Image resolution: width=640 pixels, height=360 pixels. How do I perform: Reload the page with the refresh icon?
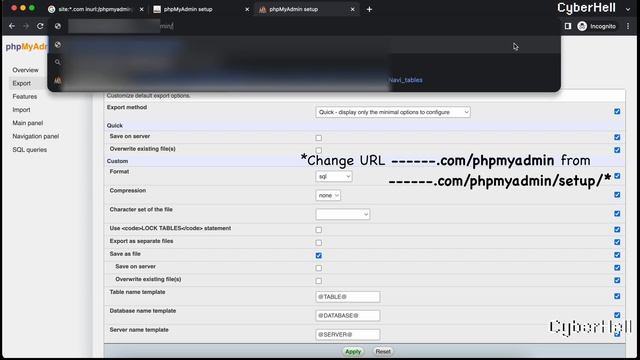click(x=40, y=26)
